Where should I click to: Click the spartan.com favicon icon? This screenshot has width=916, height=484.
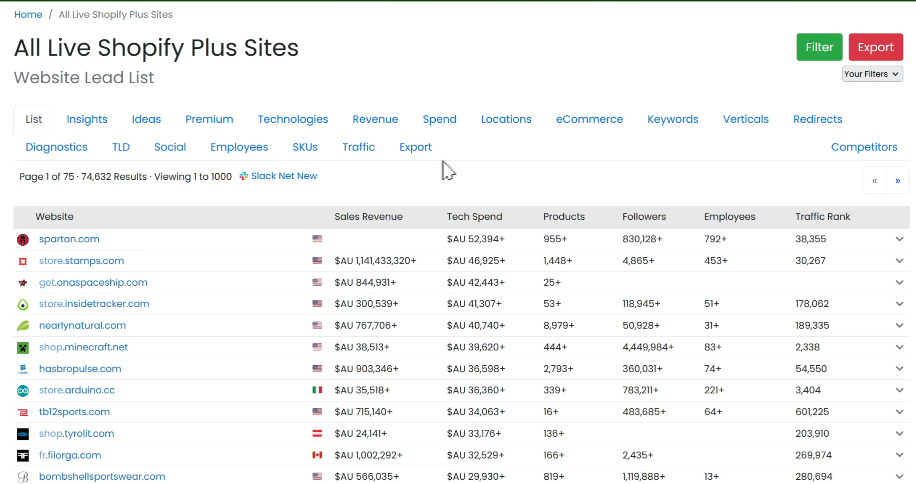pyautogui.click(x=23, y=239)
